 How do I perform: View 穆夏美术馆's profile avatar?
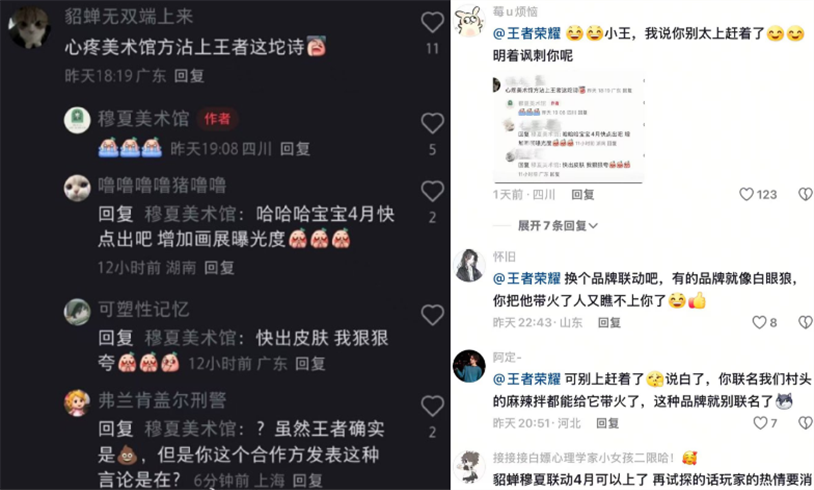point(77,119)
